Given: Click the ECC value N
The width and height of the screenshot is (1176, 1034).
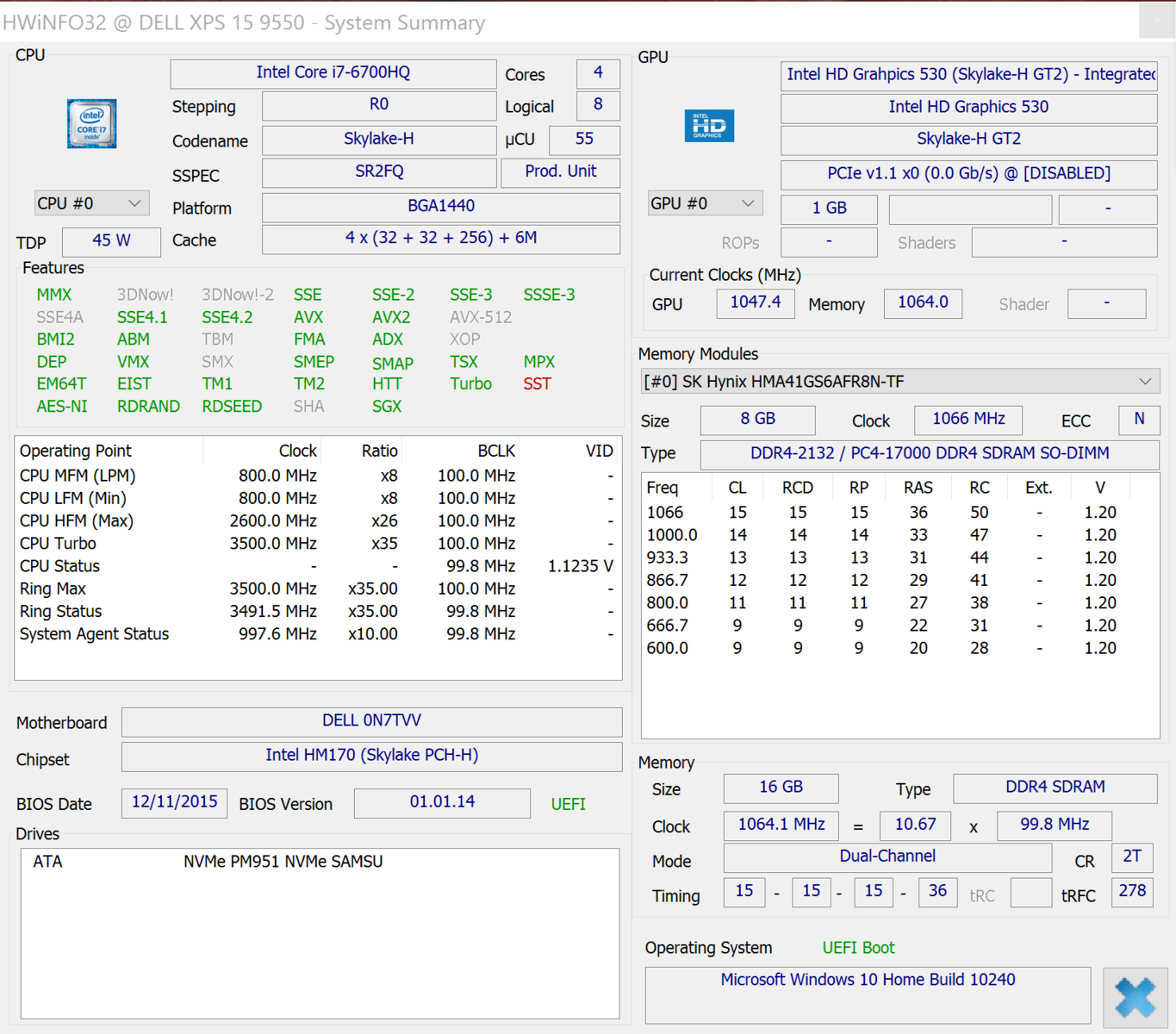Looking at the screenshot, I should (1139, 420).
